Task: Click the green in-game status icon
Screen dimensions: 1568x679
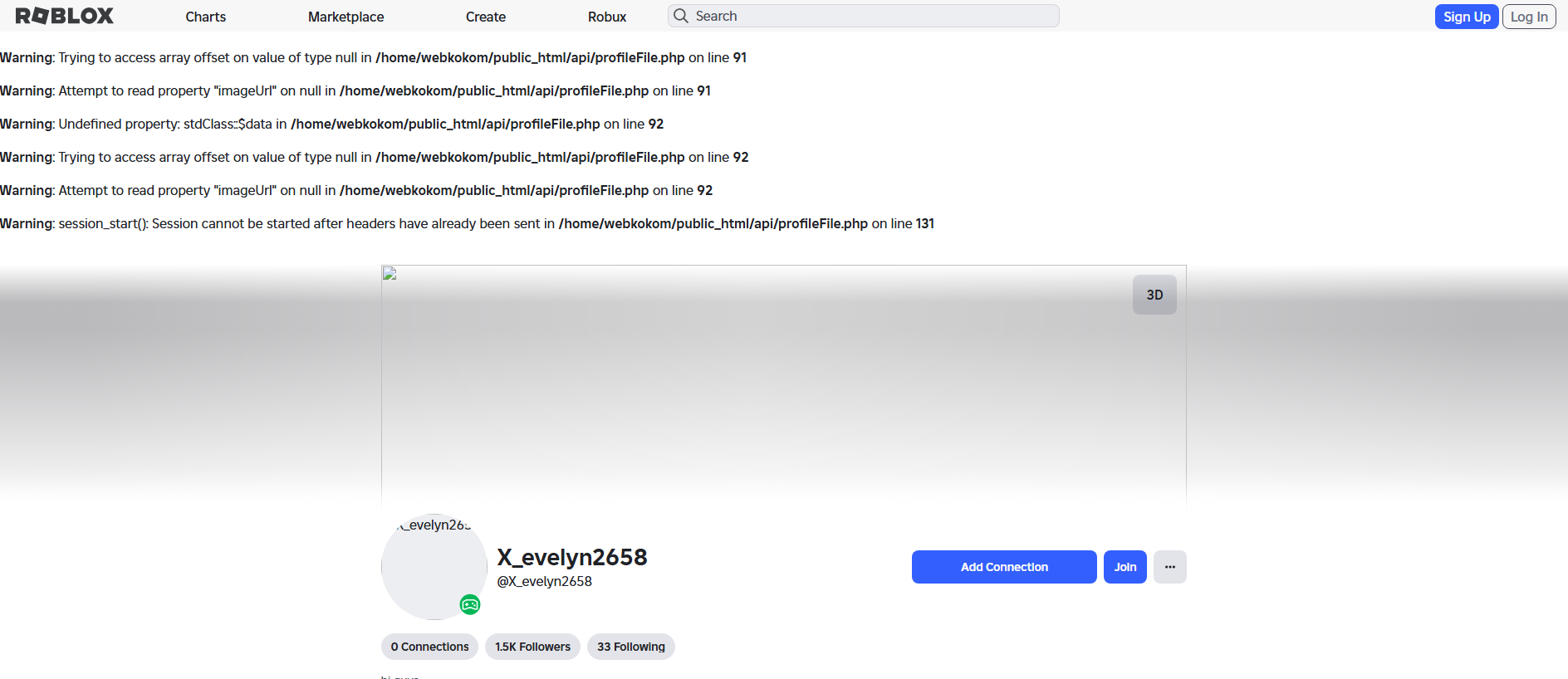Action: click(x=470, y=604)
